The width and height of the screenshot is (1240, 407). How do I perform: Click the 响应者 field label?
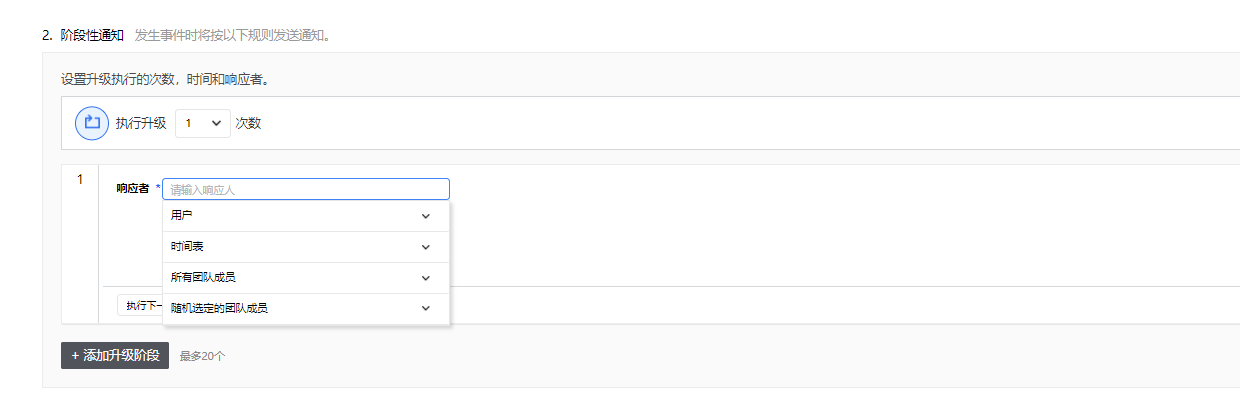(132, 188)
